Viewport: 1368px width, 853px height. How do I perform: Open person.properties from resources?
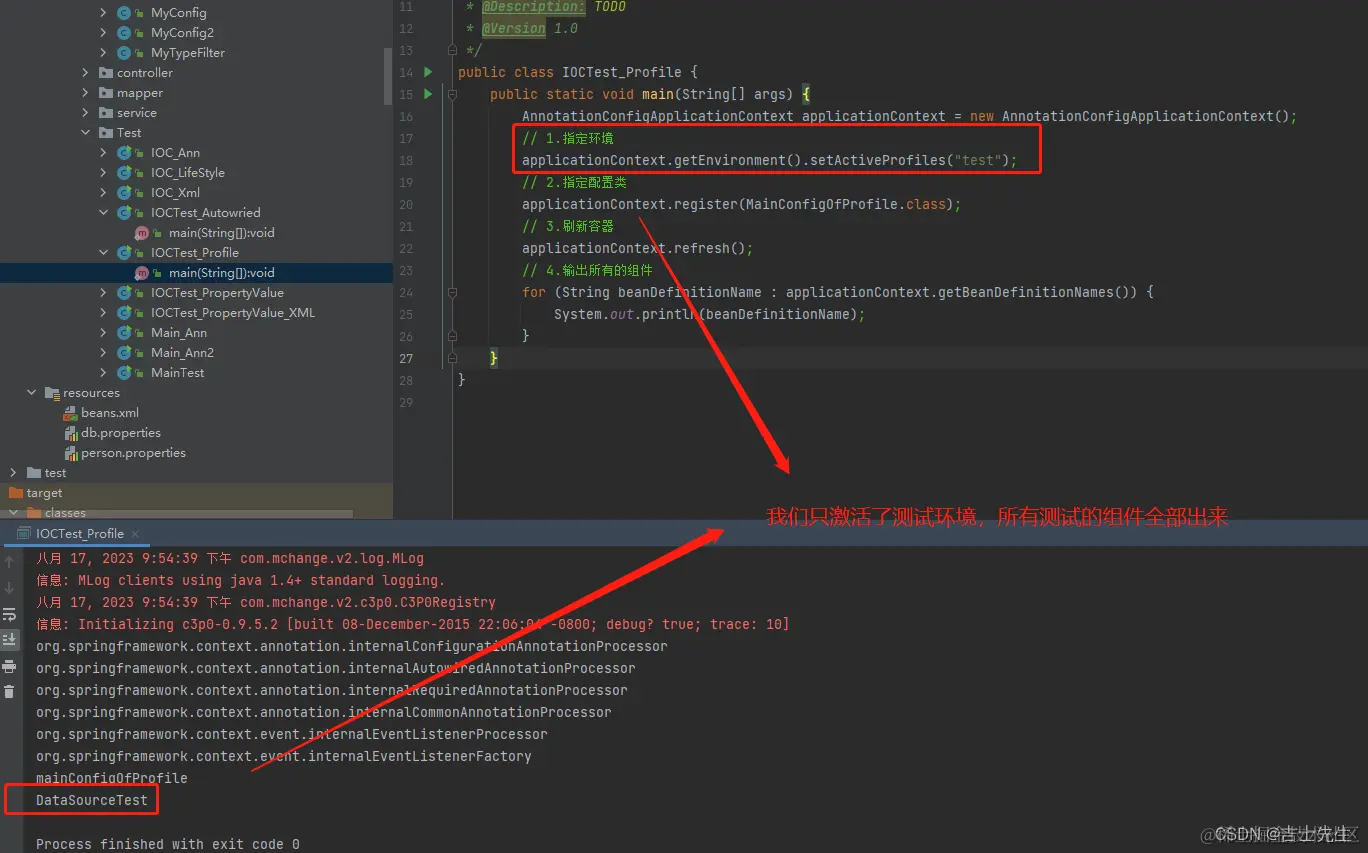134,453
